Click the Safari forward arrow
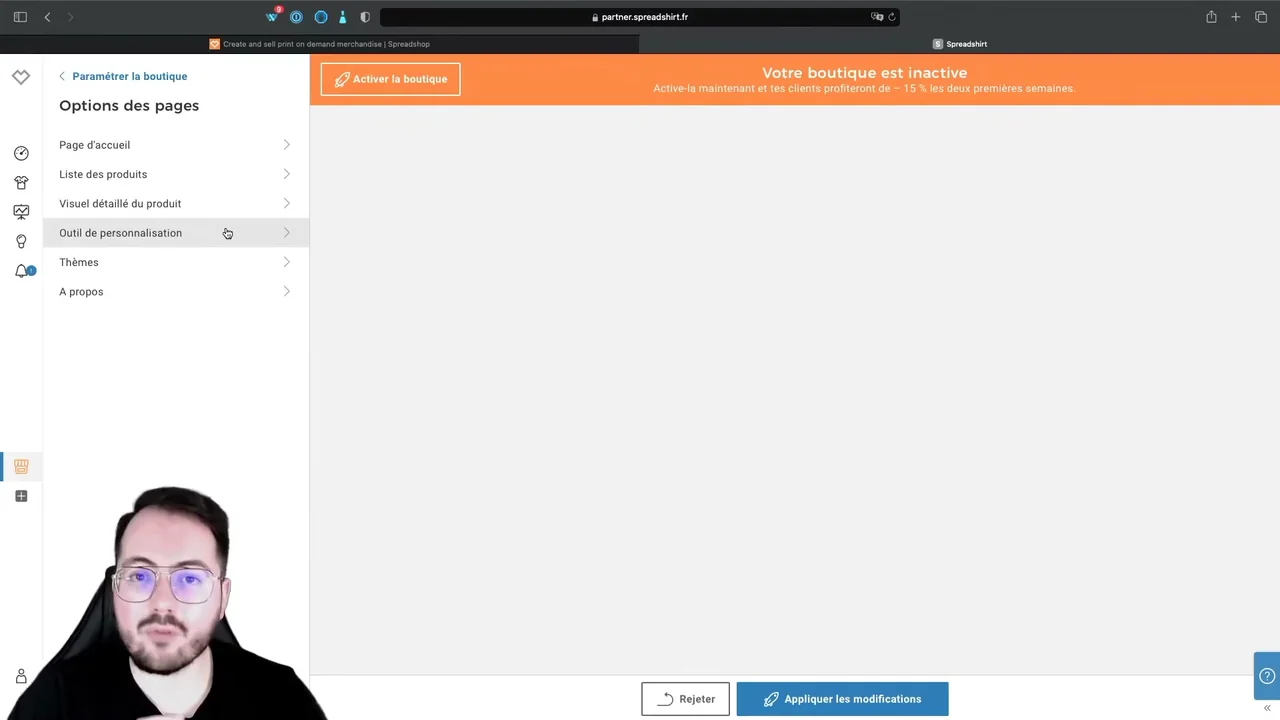The height and width of the screenshot is (720, 1280). (x=70, y=17)
